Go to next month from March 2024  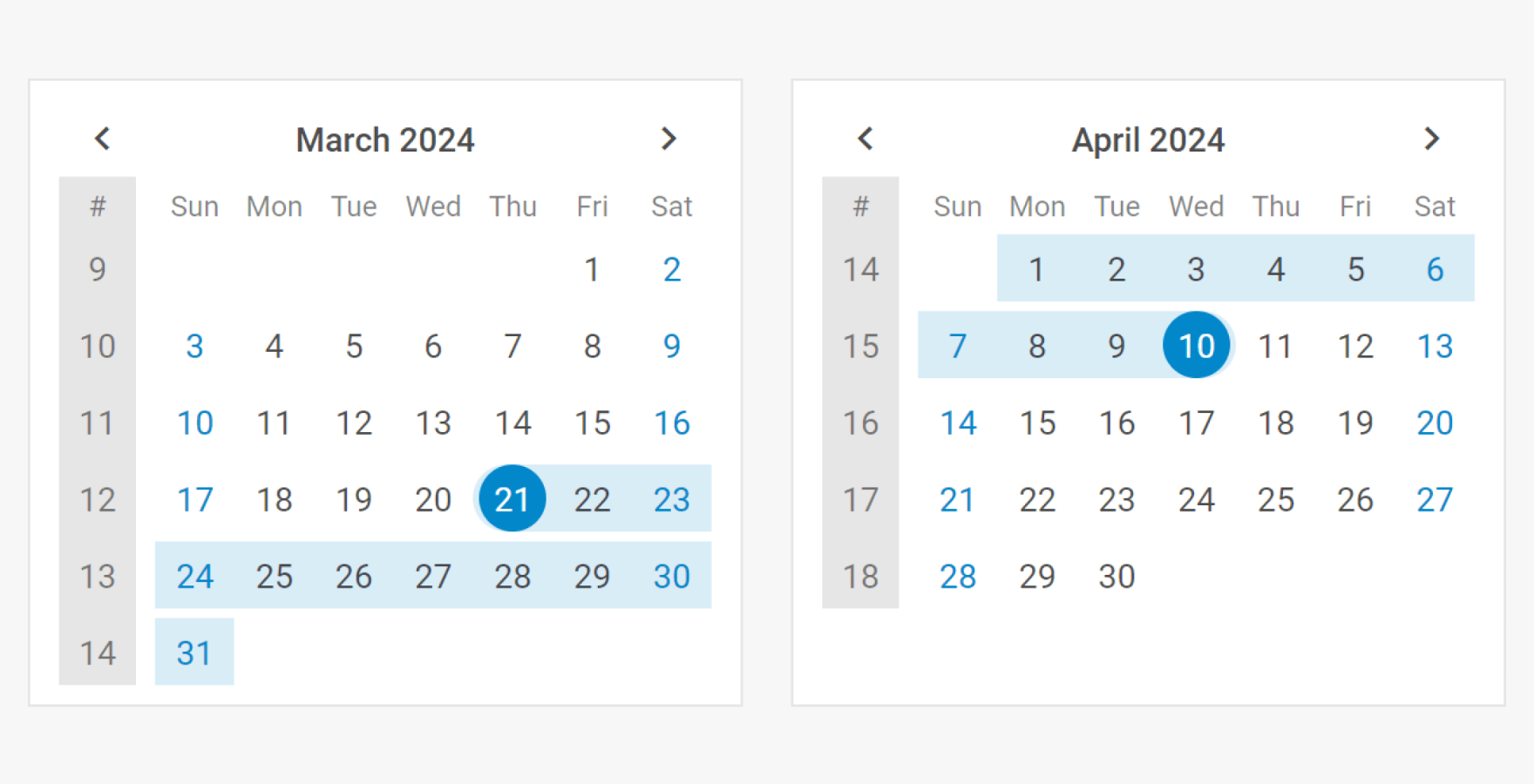click(669, 139)
